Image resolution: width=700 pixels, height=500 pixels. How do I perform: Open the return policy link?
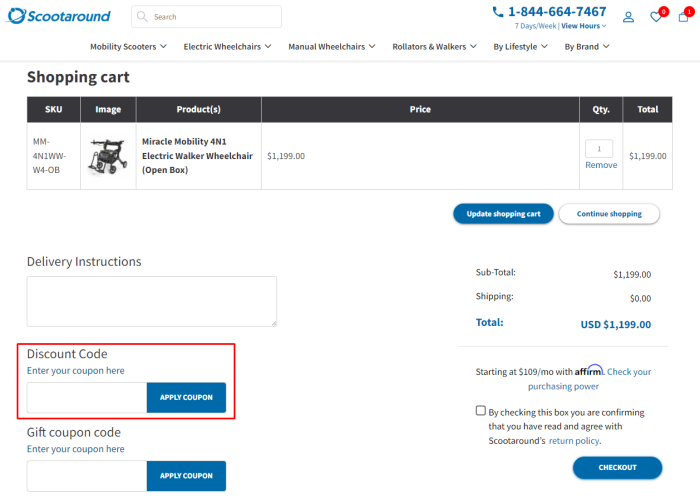pyautogui.click(x=574, y=441)
